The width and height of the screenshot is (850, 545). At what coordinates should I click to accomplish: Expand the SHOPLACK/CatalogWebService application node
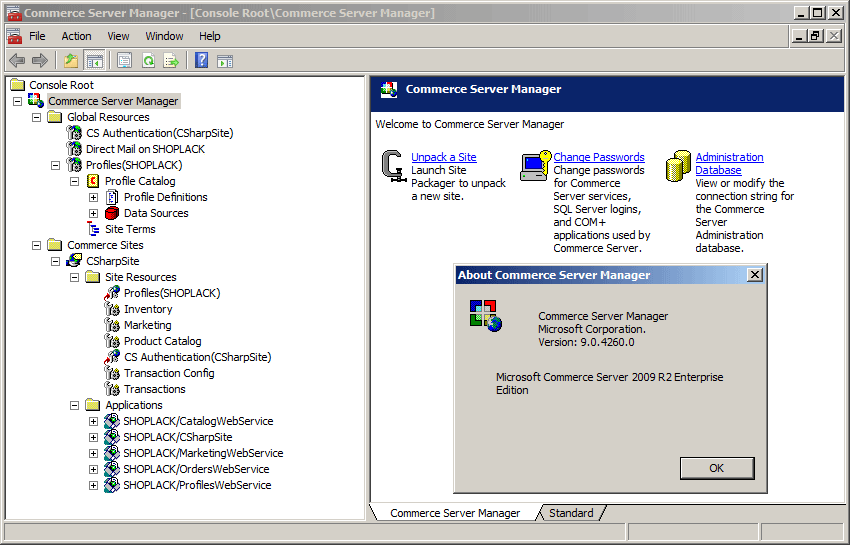point(93,421)
